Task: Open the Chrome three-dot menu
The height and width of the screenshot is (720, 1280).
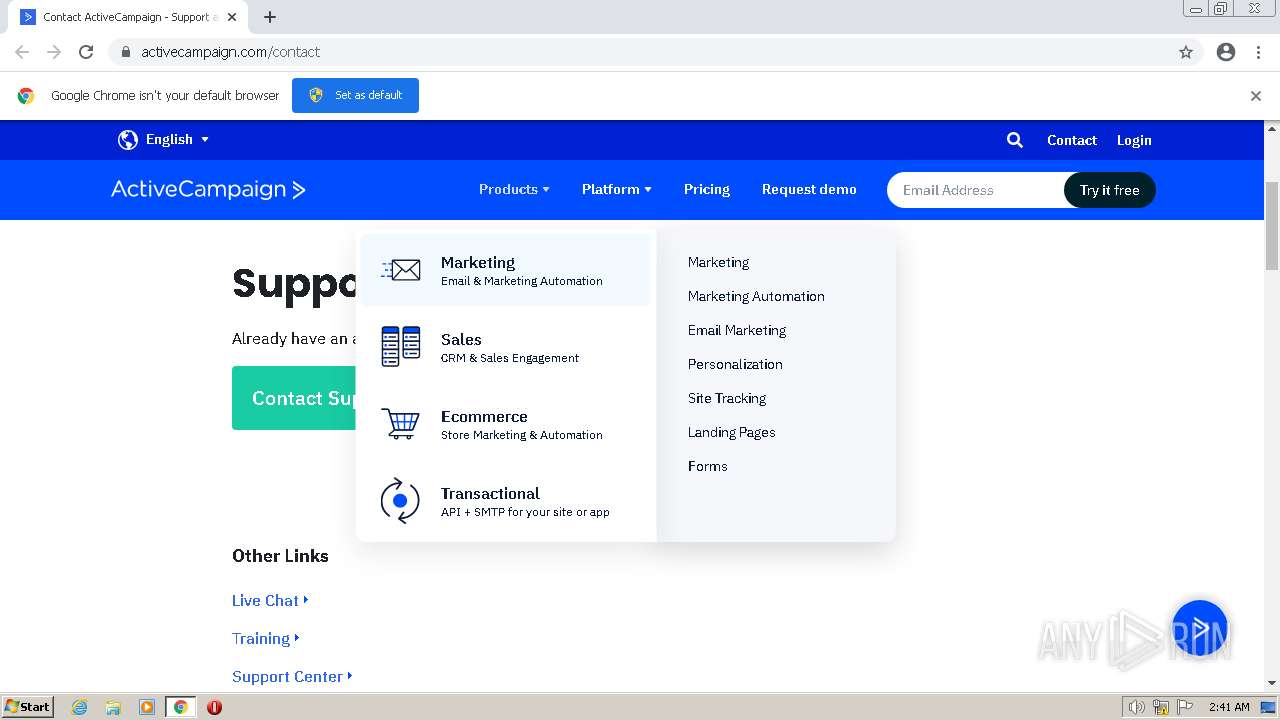Action: [1258, 52]
